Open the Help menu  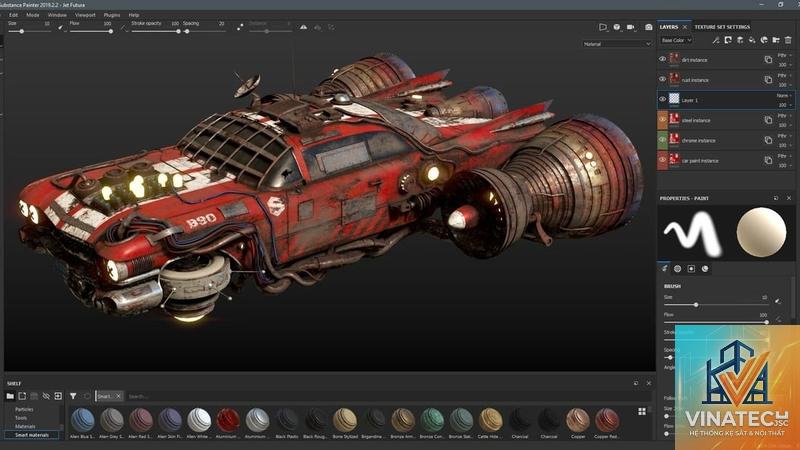coord(134,15)
